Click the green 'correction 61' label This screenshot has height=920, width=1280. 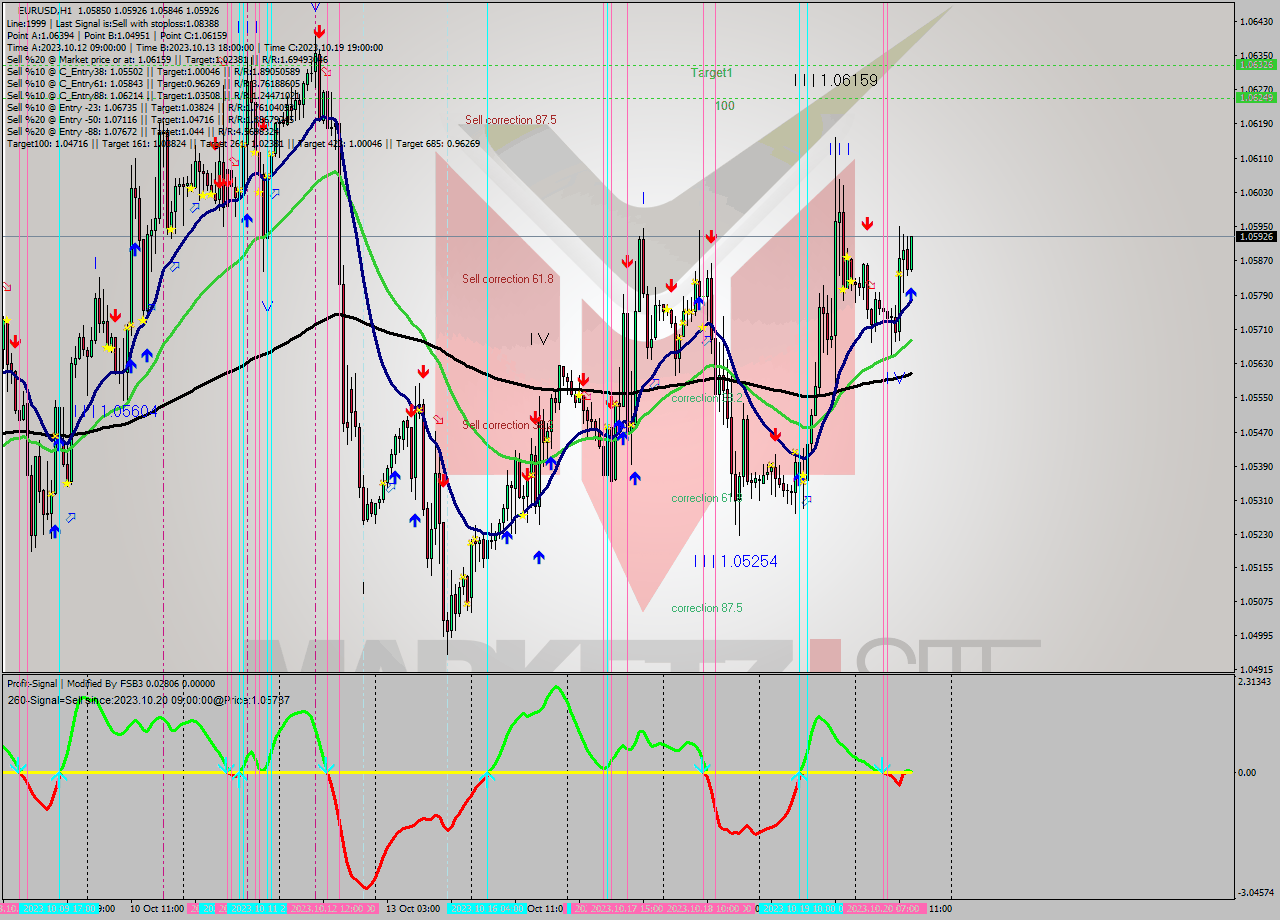[704, 498]
